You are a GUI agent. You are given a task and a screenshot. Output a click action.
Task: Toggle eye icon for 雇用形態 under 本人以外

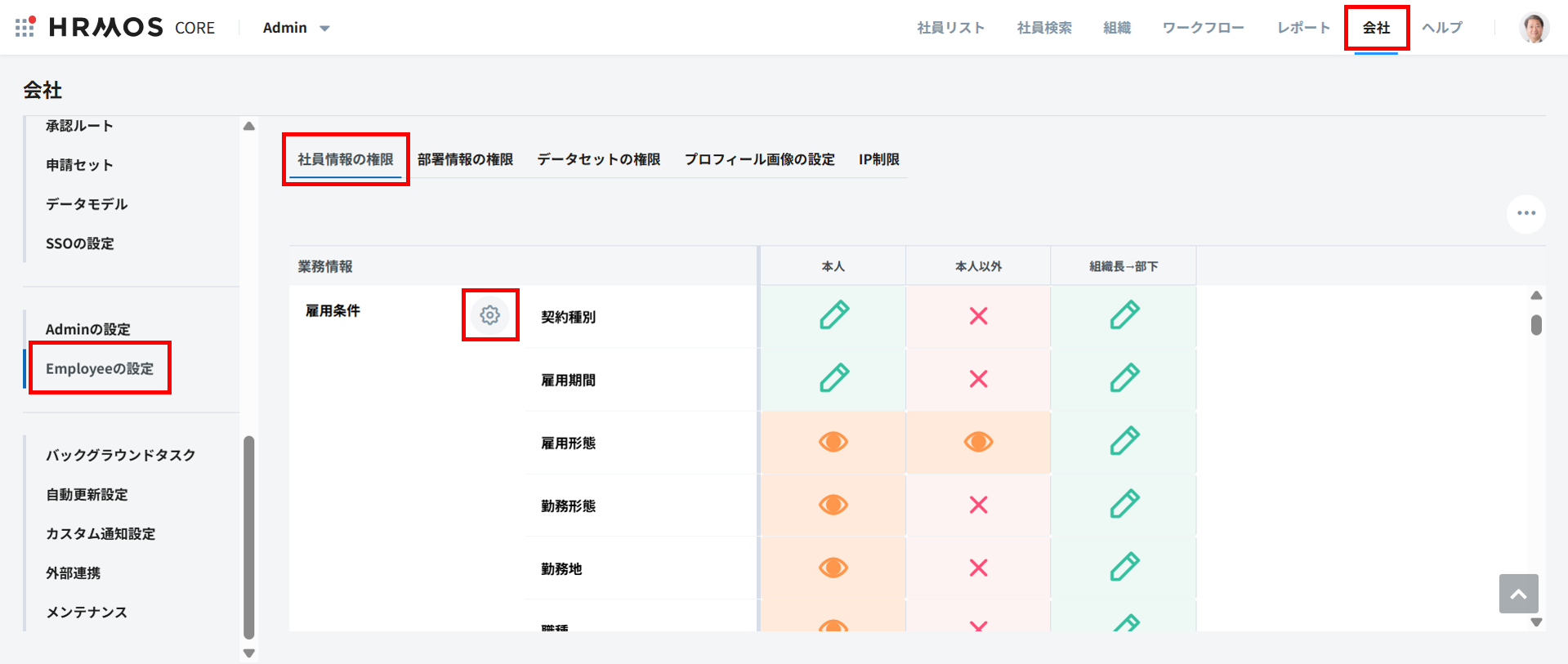(x=978, y=442)
